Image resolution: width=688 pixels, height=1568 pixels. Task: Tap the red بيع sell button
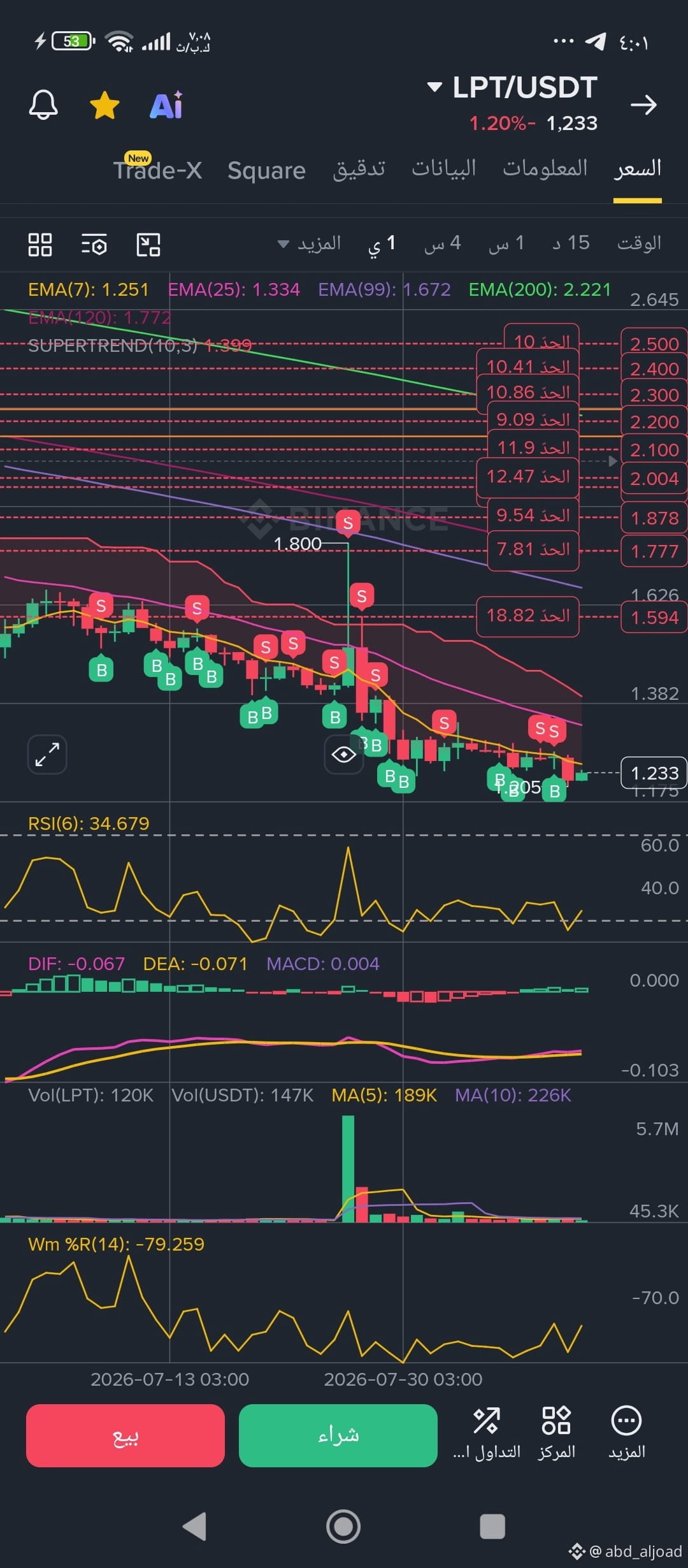(125, 1435)
